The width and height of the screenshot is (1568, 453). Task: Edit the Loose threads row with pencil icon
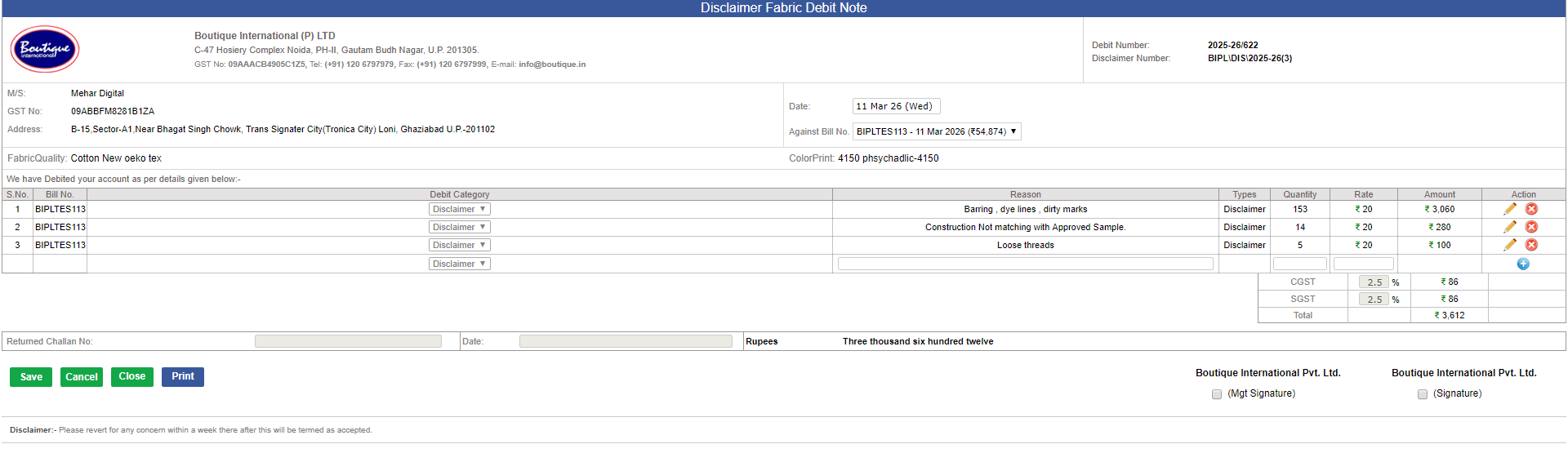coord(1510,245)
